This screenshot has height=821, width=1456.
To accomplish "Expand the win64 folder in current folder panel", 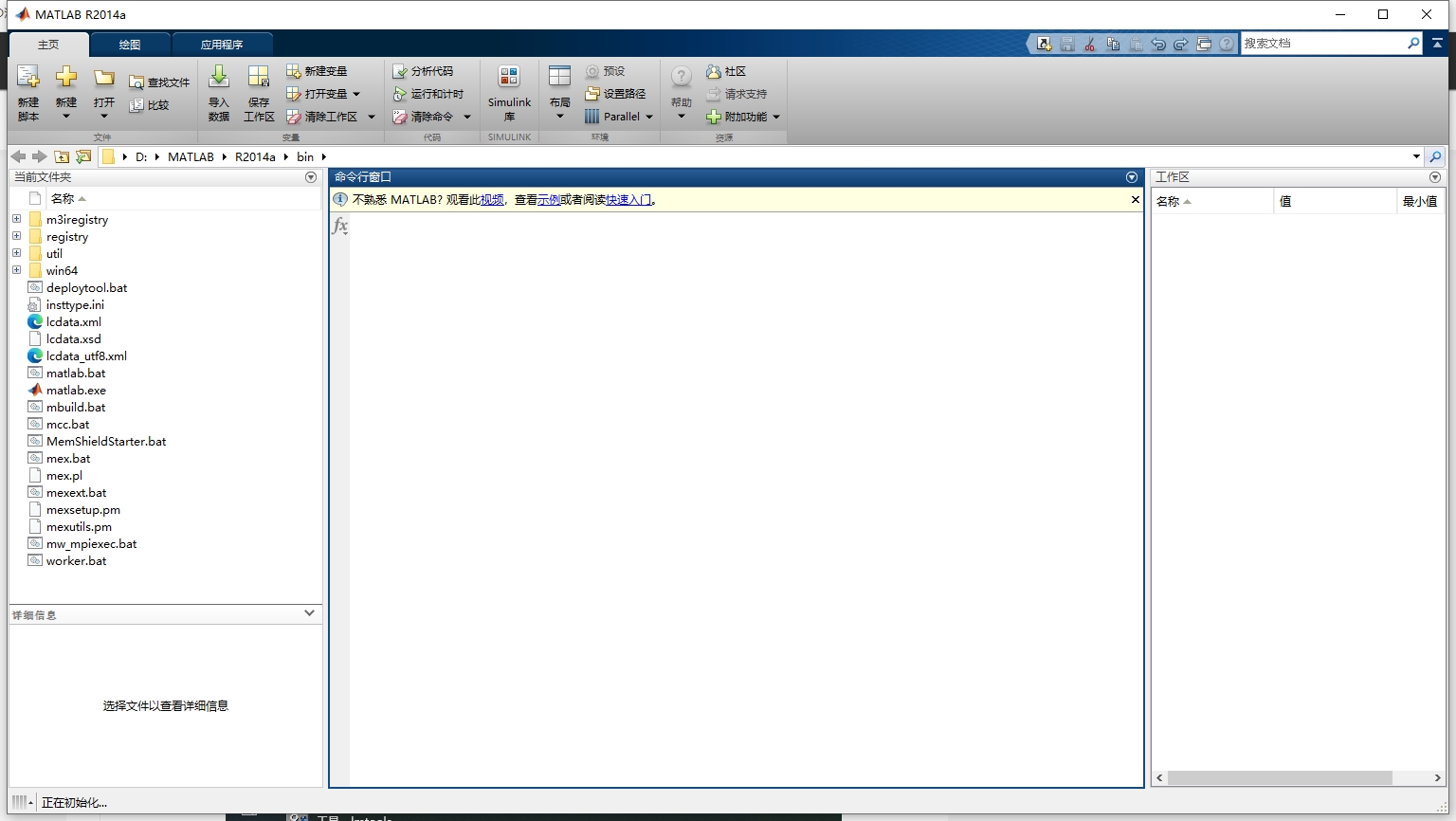I will point(16,270).
